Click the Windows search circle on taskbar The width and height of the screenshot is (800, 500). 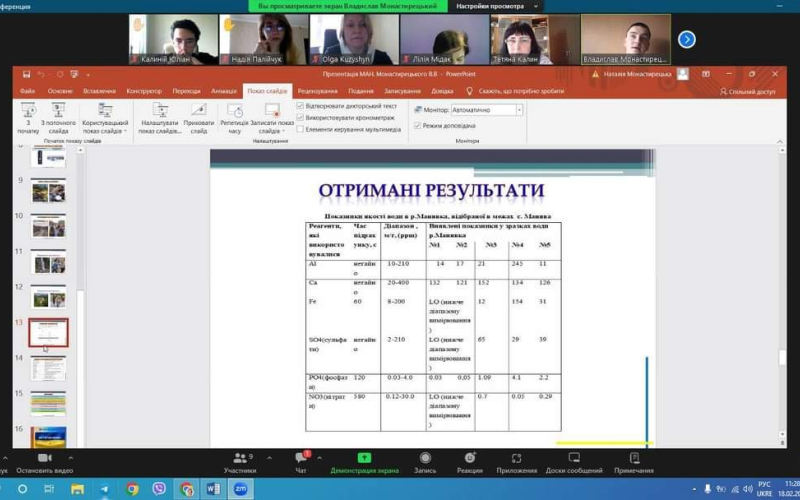point(22,489)
